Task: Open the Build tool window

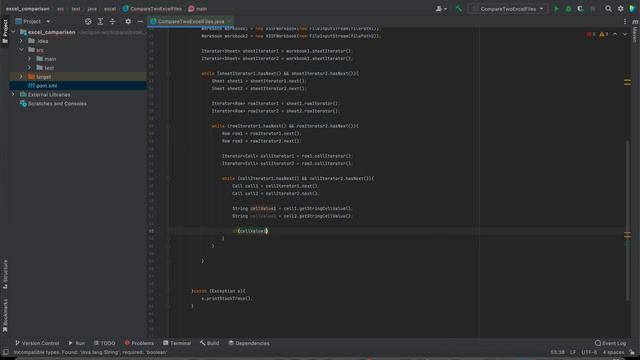Action: click(209, 343)
